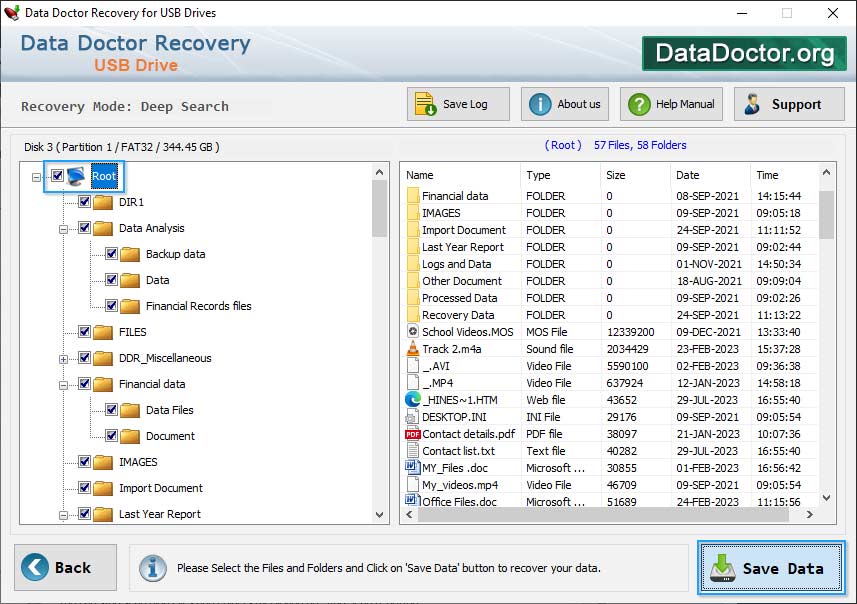Toggle the Data Files checkbox

pyautogui.click(x=111, y=409)
